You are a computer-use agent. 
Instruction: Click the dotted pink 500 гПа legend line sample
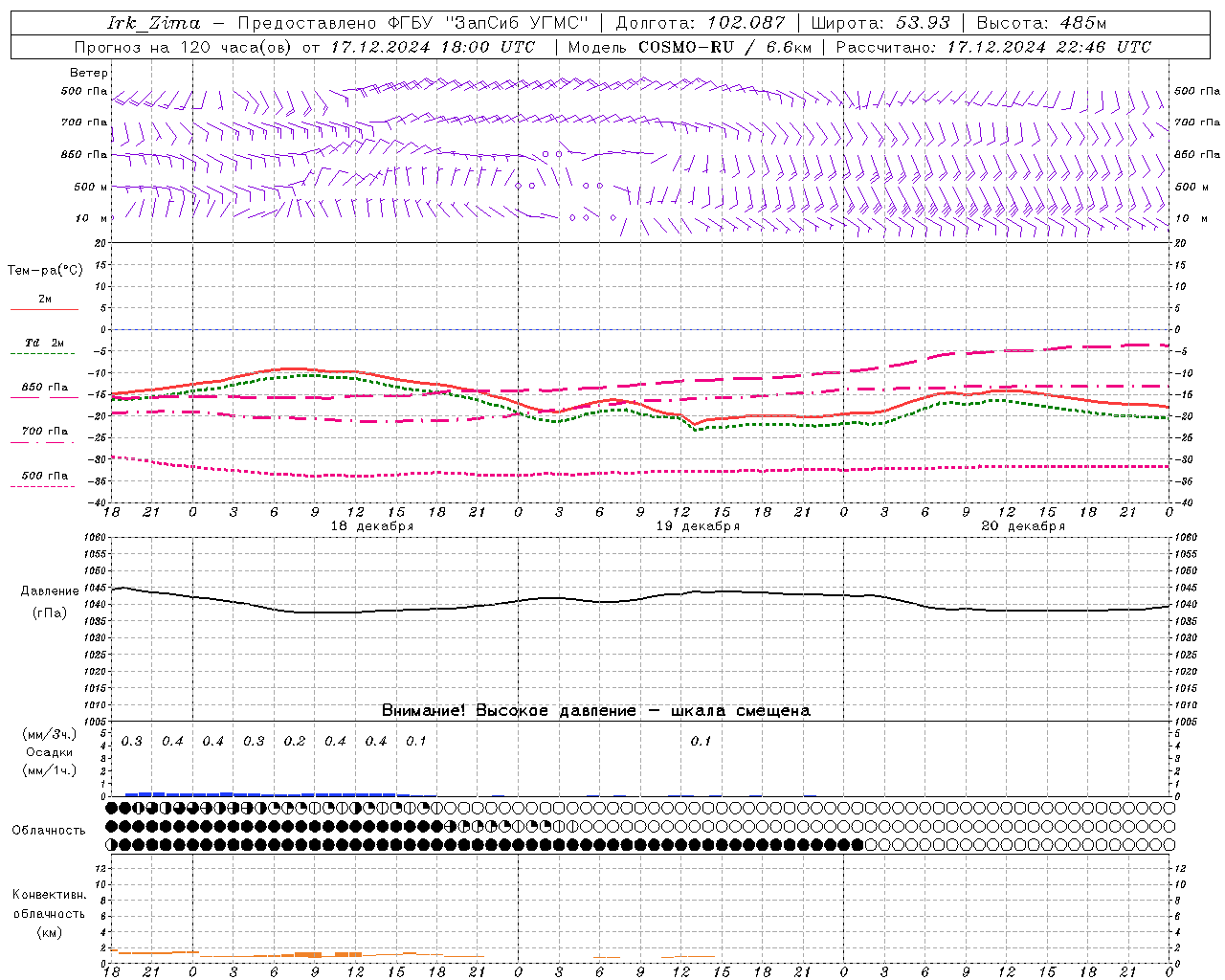tap(42, 486)
